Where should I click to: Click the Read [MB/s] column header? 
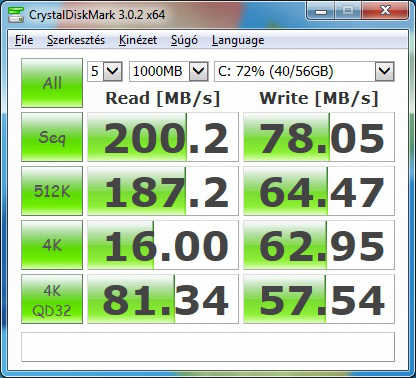tap(163, 99)
